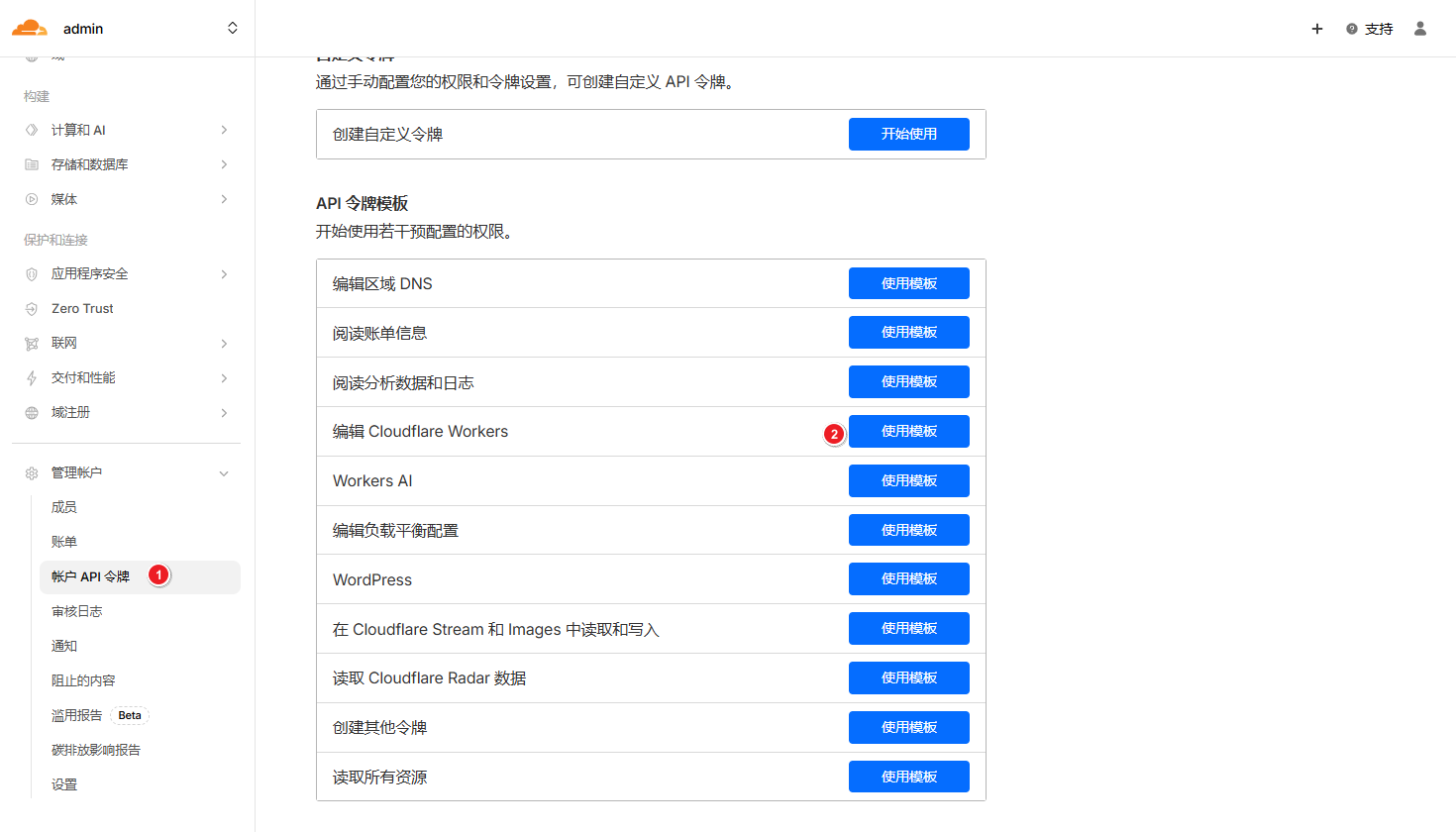Click the 计算和 AI sidebar icon

32,130
